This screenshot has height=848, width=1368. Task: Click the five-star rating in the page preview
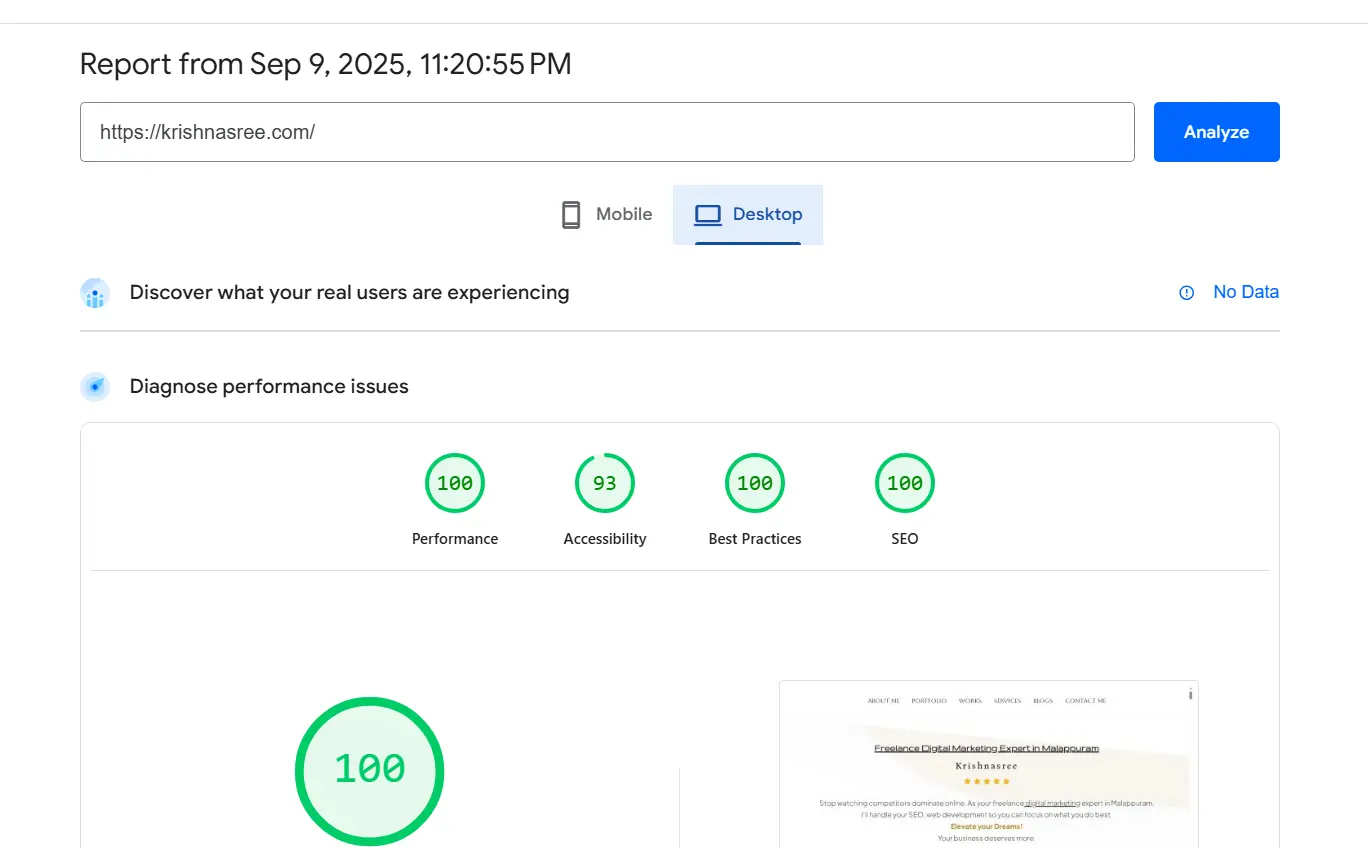[986, 781]
